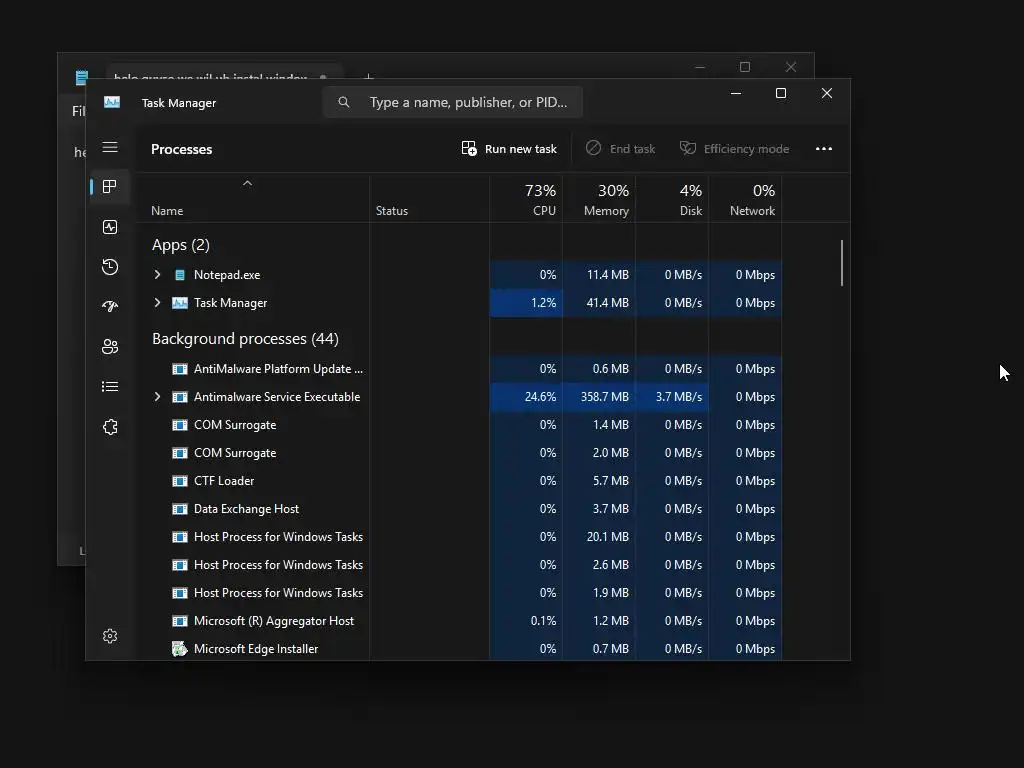Click the Apps (2) group header

point(181,245)
